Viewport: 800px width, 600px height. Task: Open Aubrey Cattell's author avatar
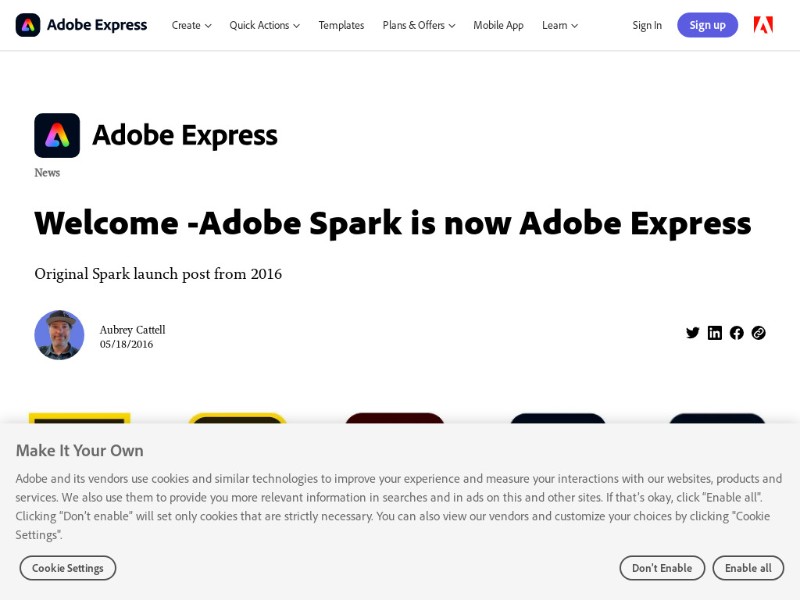[x=59, y=335]
